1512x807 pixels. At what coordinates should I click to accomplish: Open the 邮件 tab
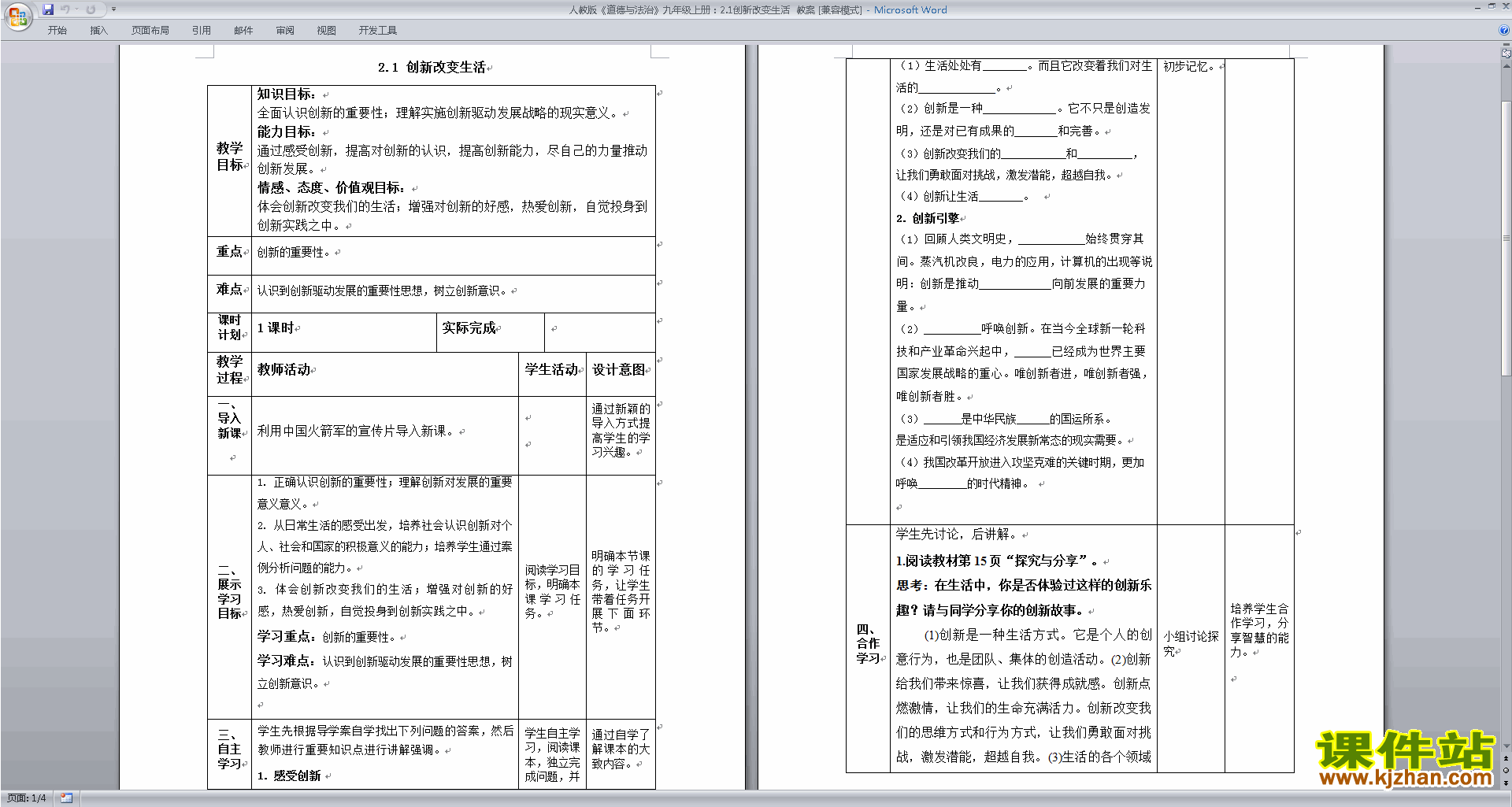click(243, 30)
